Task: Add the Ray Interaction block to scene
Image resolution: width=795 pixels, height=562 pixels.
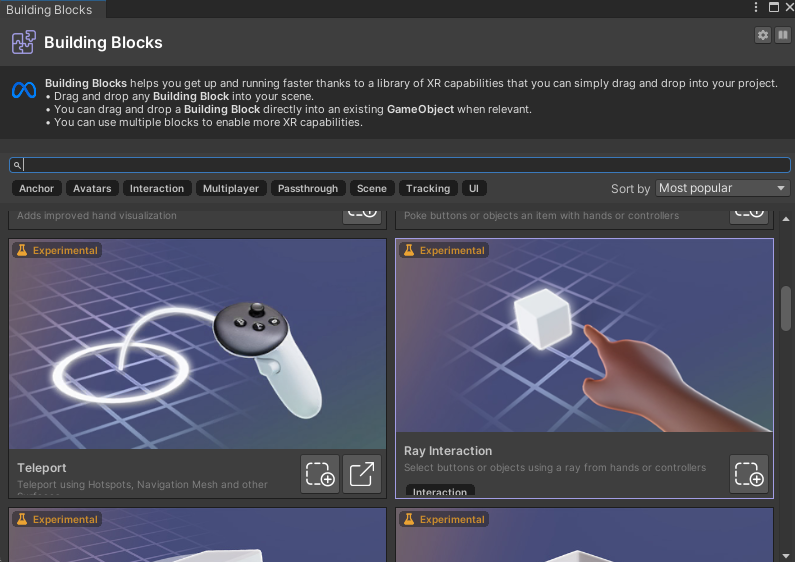Action: [x=749, y=474]
